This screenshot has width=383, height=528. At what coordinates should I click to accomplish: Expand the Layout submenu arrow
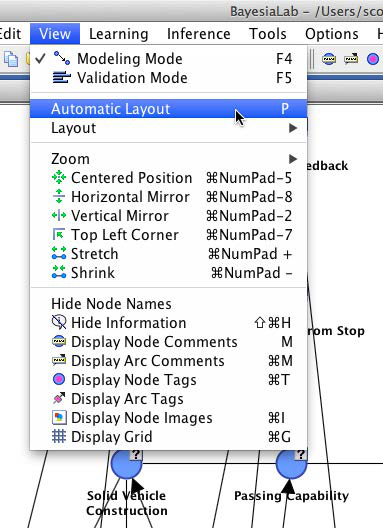[x=293, y=128]
